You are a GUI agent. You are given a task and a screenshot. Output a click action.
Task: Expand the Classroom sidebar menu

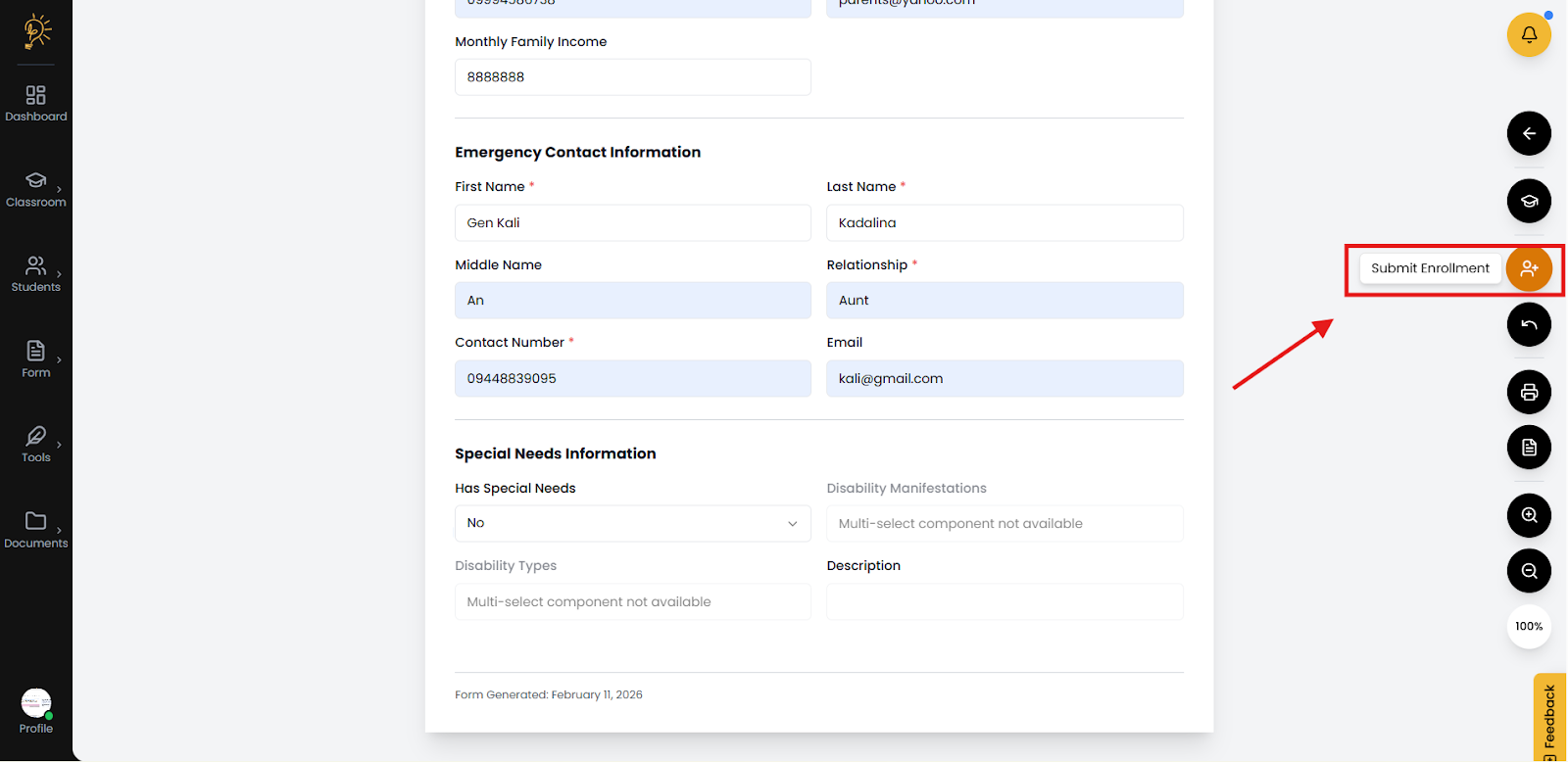(x=36, y=189)
